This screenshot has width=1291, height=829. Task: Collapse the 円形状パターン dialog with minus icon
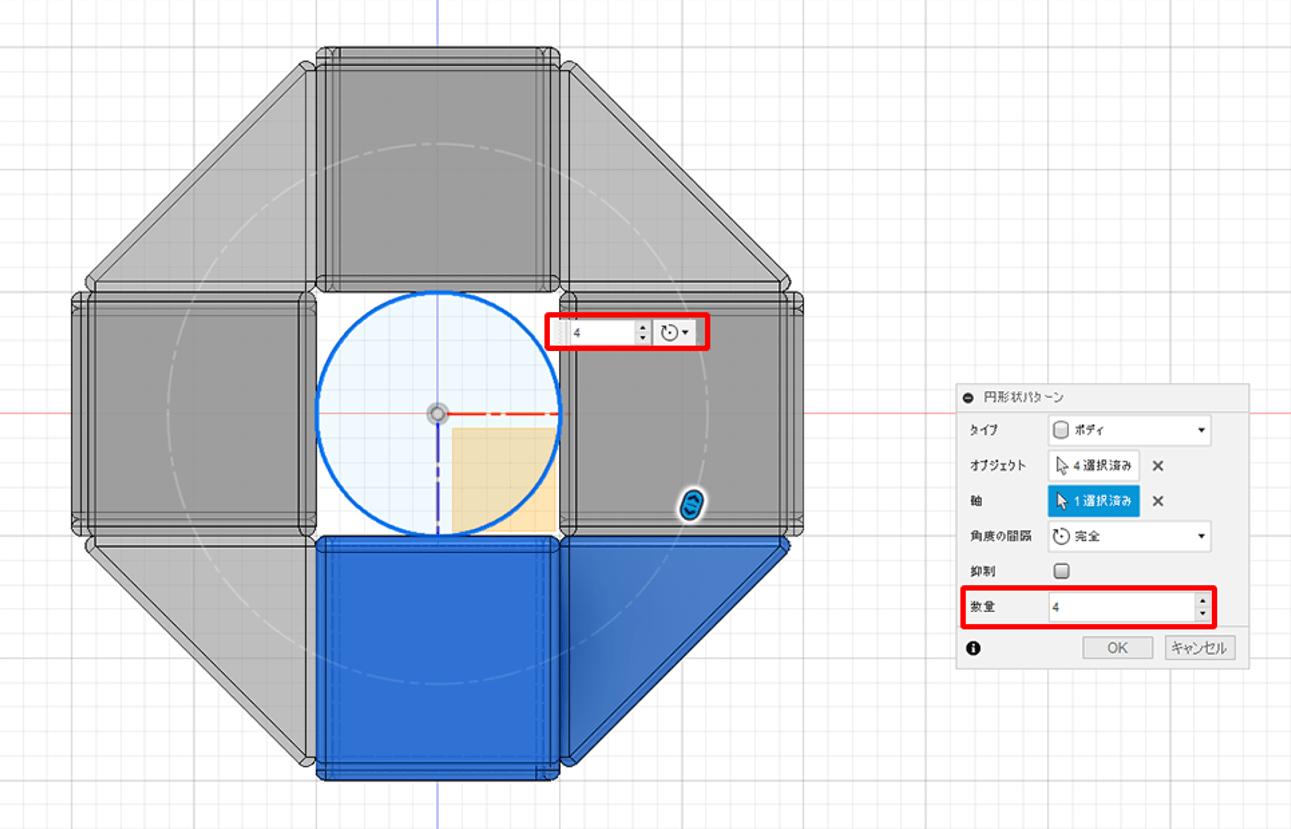click(967, 397)
